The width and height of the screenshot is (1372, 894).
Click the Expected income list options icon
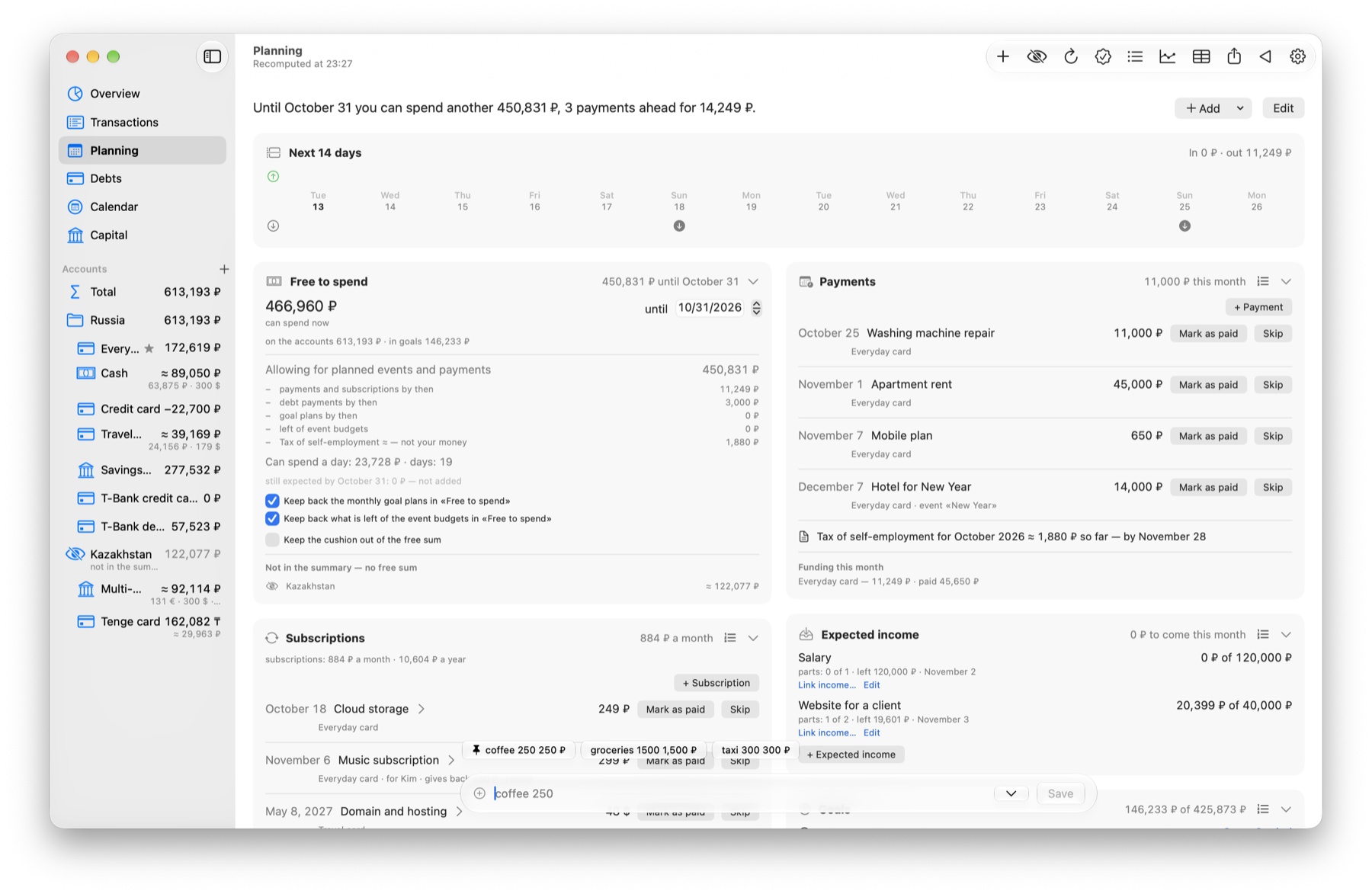[1263, 634]
